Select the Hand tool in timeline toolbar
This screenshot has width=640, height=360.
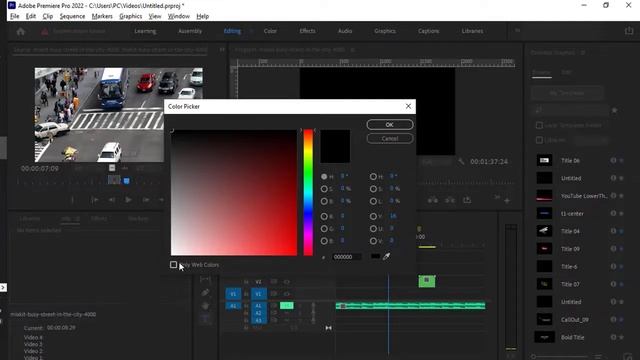pos(205,306)
